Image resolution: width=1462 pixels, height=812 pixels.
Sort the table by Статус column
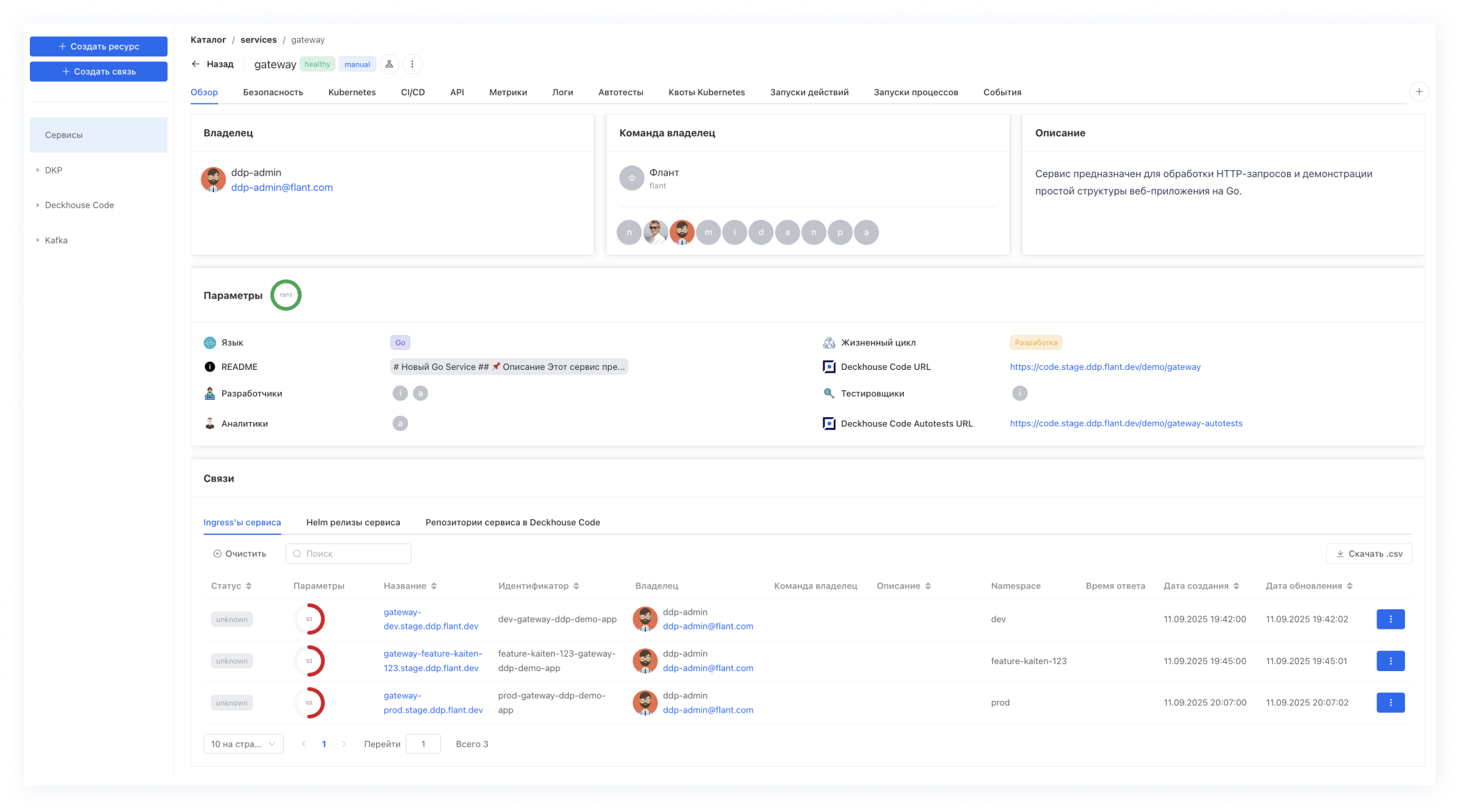pyautogui.click(x=249, y=586)
